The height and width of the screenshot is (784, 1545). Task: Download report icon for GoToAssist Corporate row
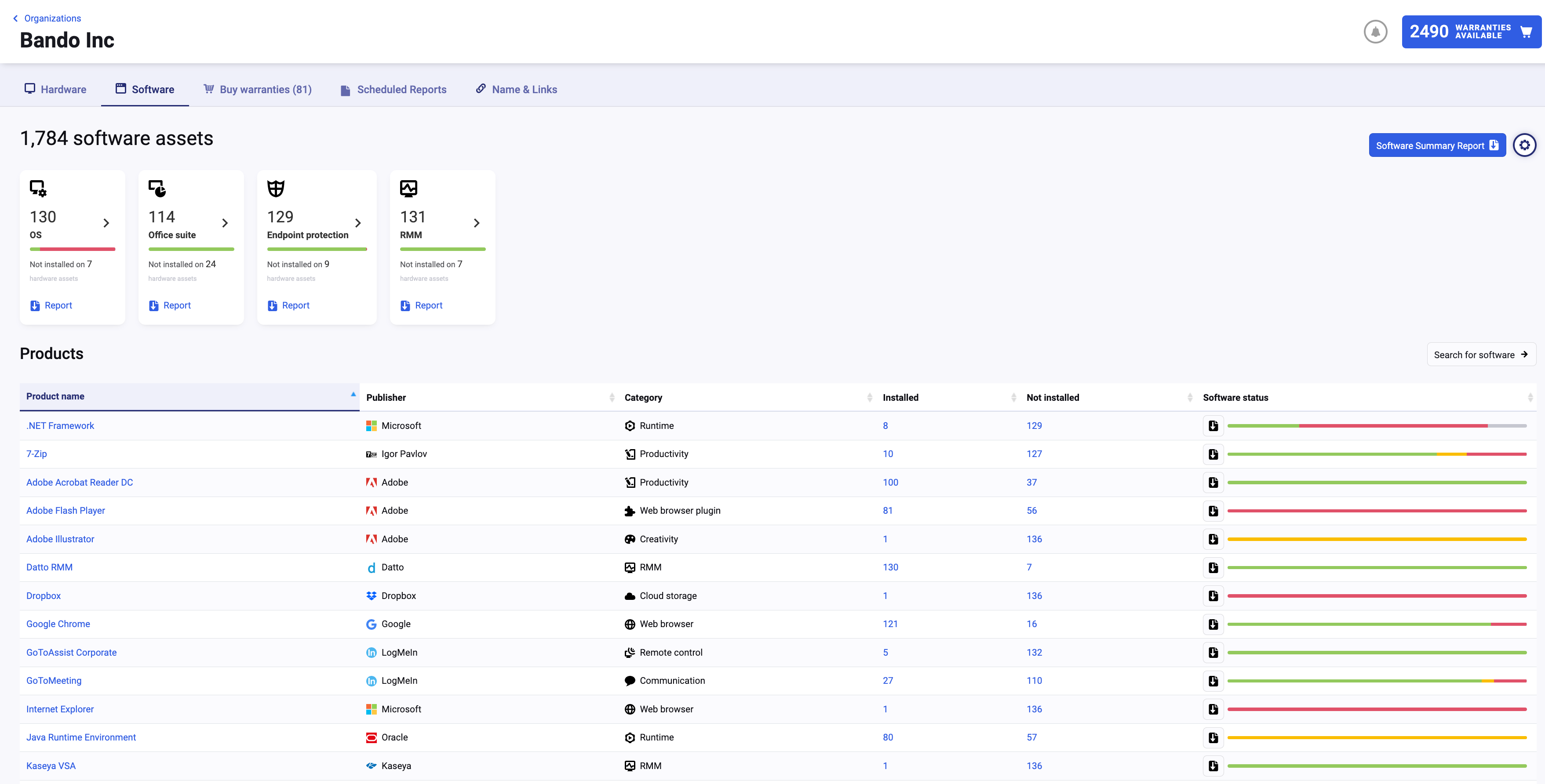click(1213, 652)
